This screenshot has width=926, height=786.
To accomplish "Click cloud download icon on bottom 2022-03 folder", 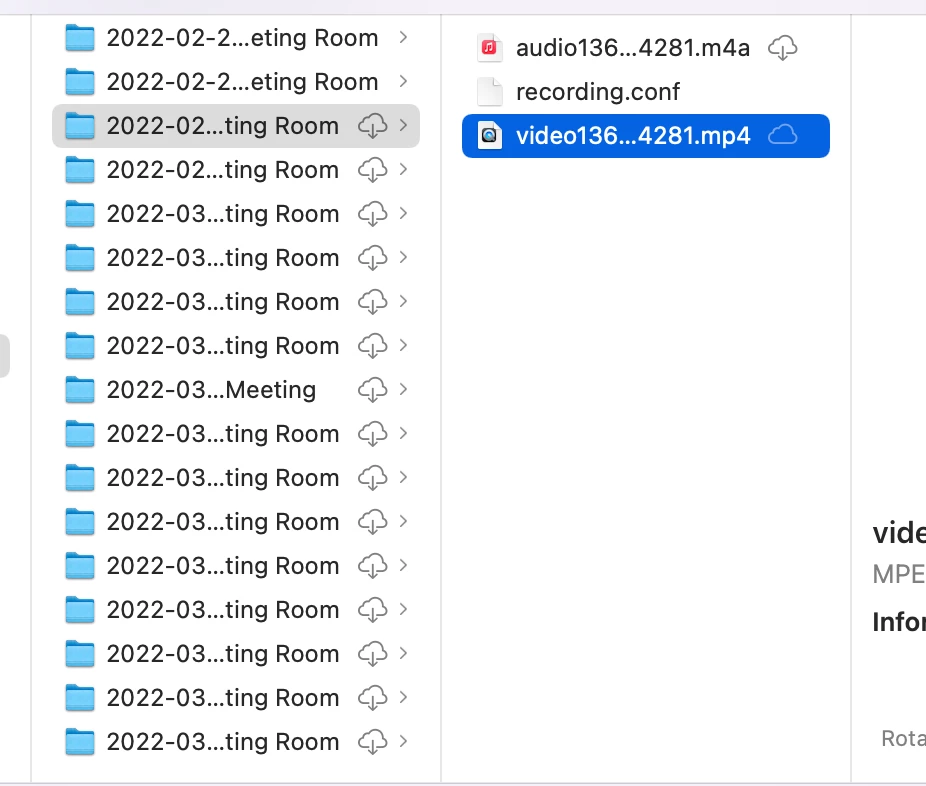I will (373, 742).
